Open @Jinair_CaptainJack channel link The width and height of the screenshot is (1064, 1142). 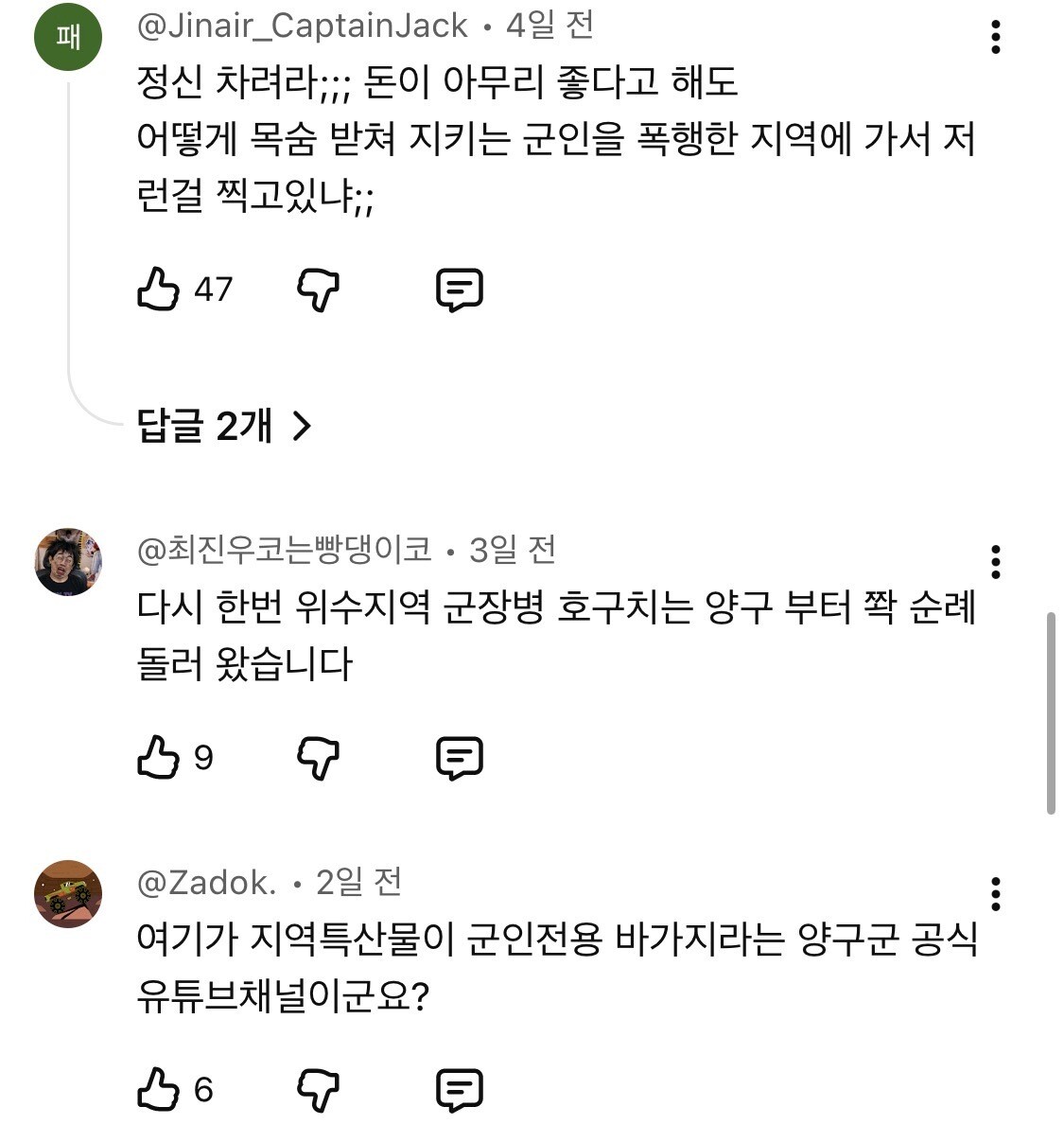pos(303,26)
